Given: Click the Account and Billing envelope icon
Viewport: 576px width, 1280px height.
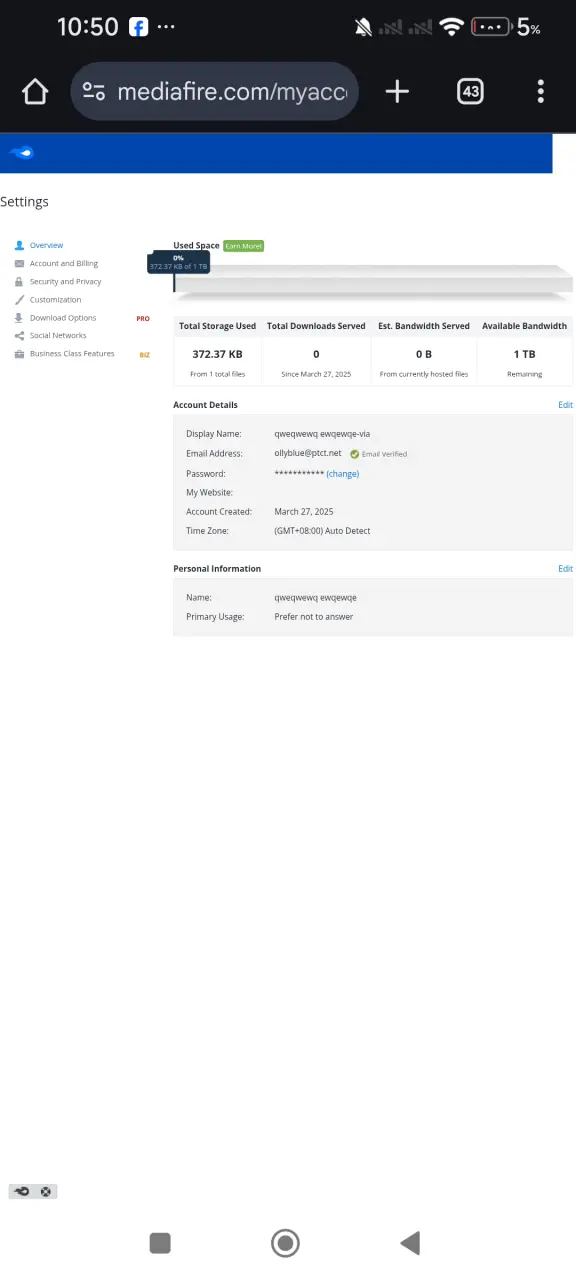Looking at the screenshot, I should pyautogui.click(x=19, y=263).
